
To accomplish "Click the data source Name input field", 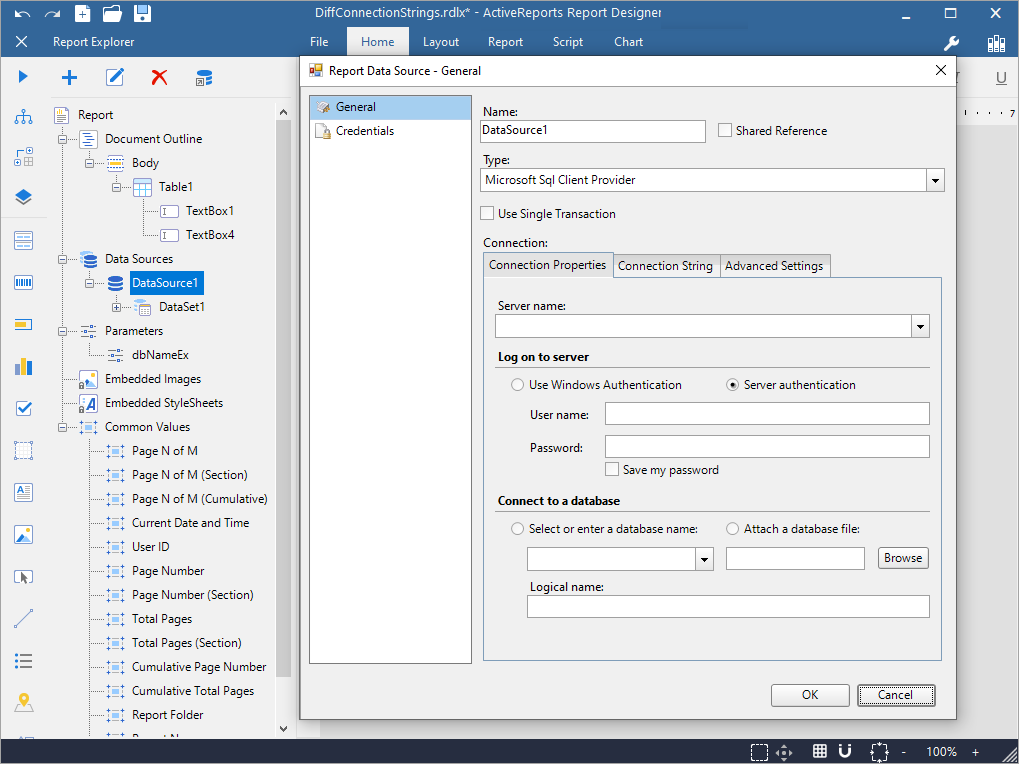I will [x=593, y=131].
